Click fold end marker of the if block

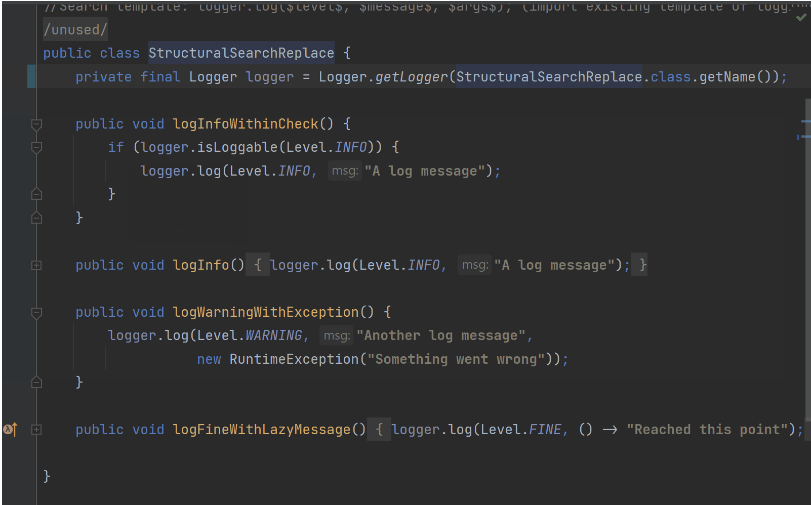tap(36, 194)
